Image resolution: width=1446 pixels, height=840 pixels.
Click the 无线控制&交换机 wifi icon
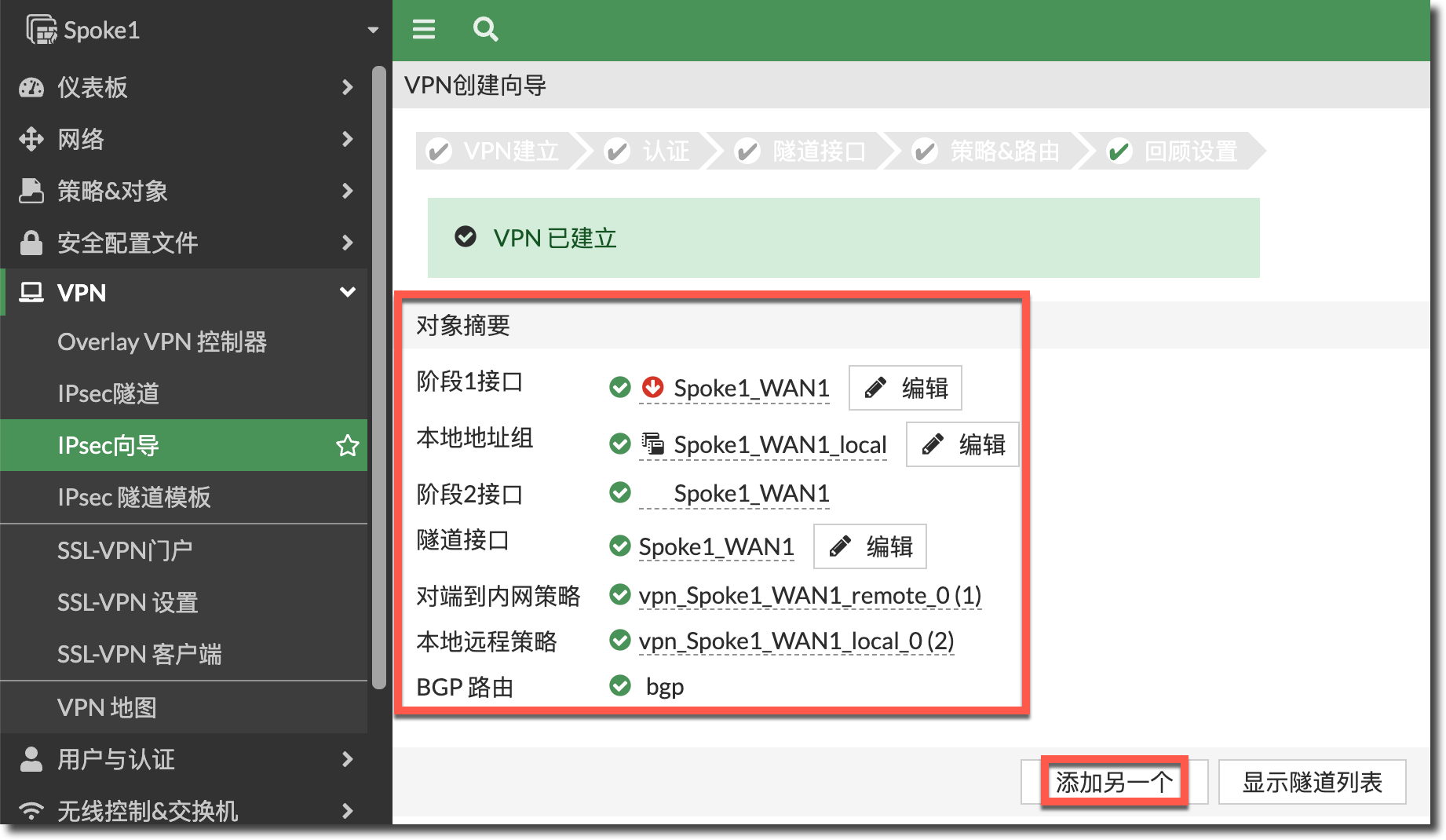[x=31, y=810]
